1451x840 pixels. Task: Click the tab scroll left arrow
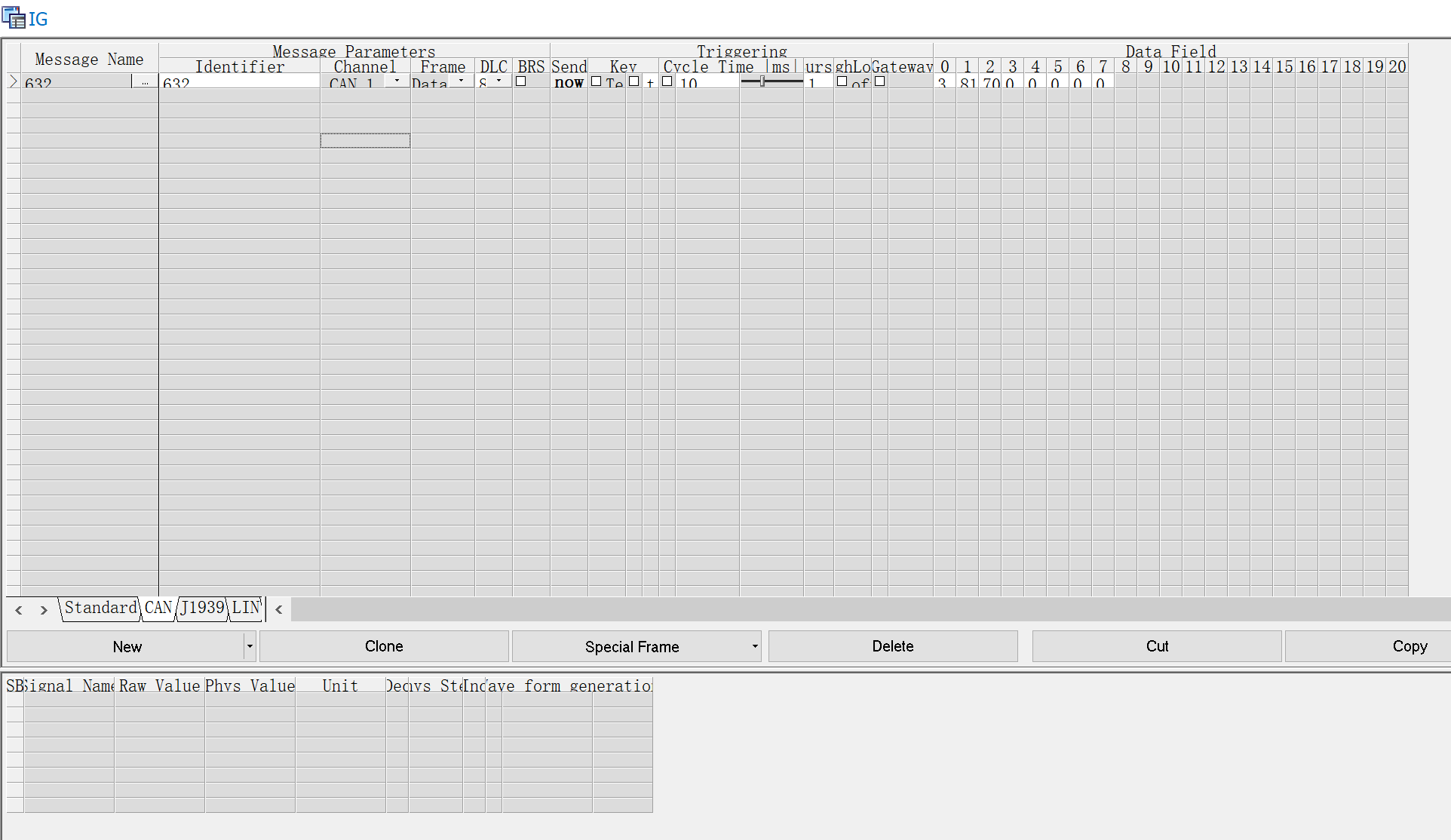[19, 609]
